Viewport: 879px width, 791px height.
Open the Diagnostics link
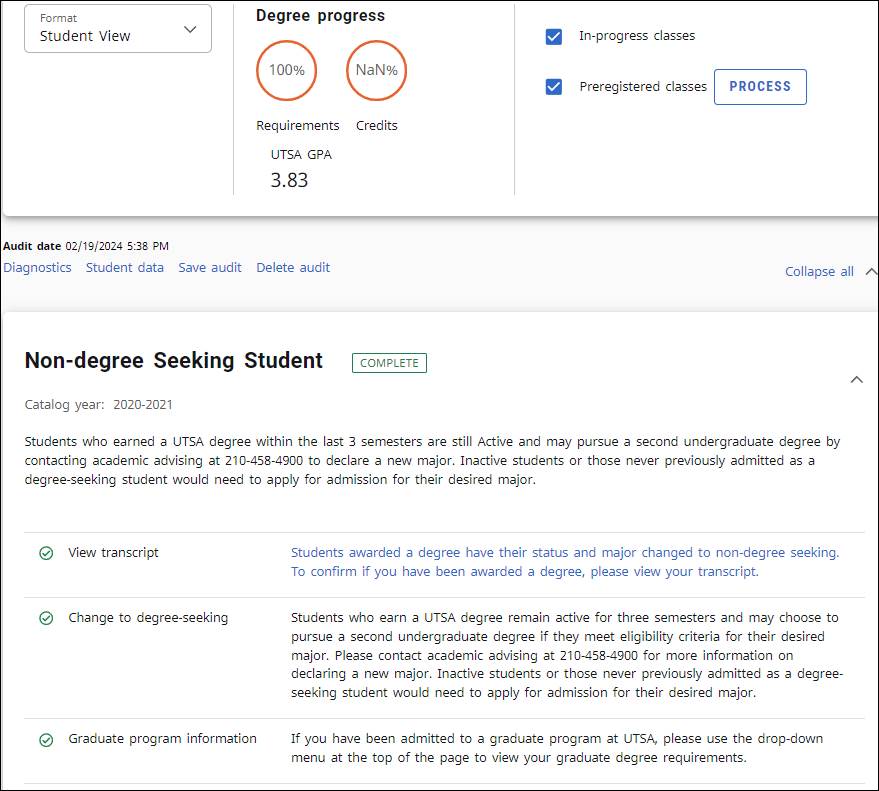click(x=37, y=268)
